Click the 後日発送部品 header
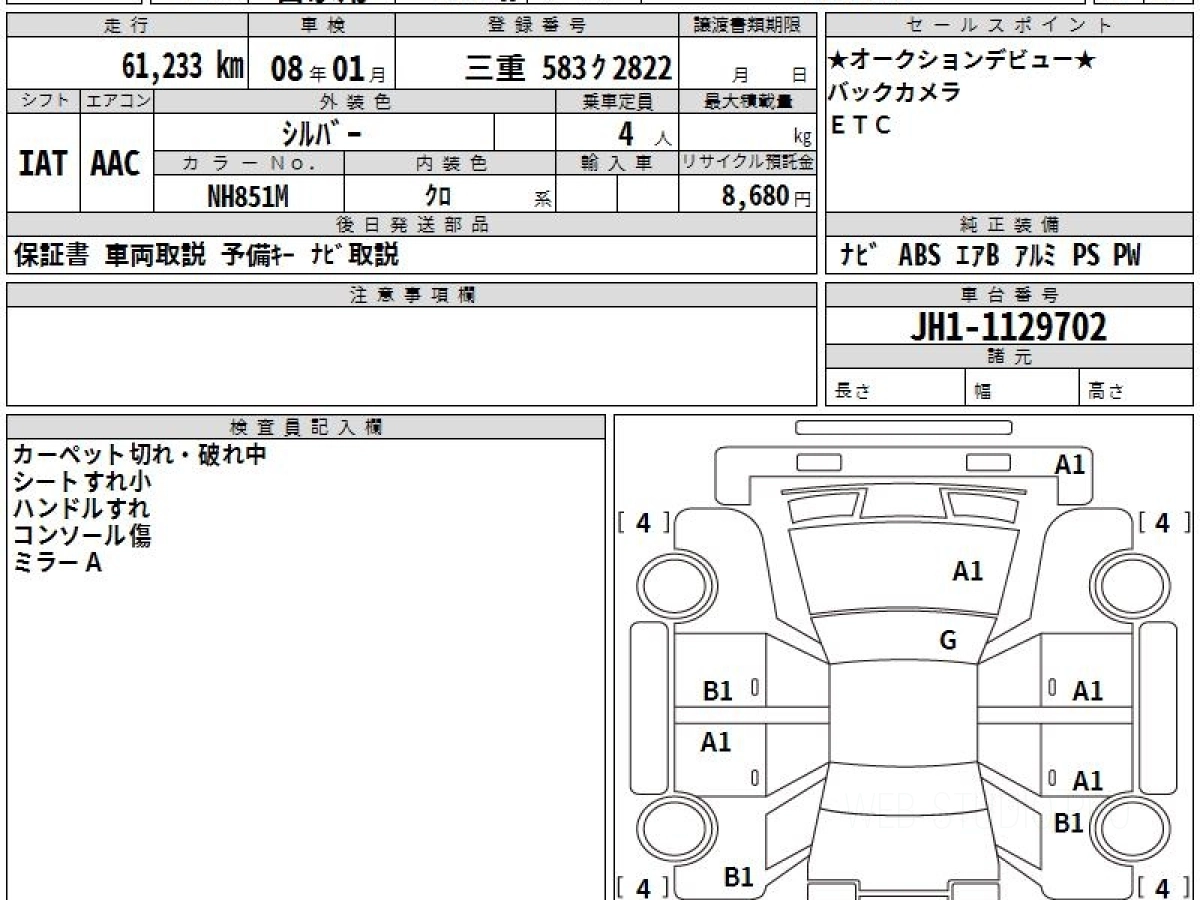 [412, 225]
